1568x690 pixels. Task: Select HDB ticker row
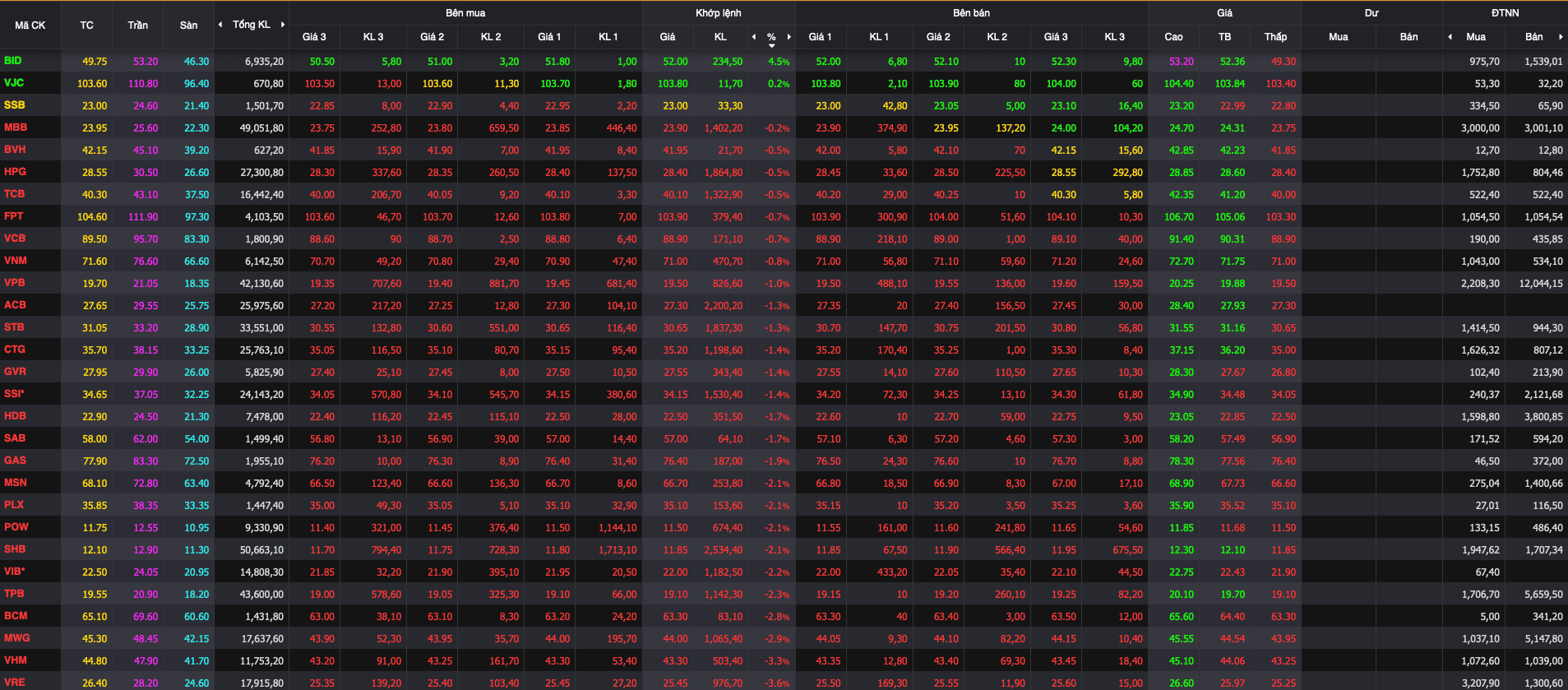pos(15,416)
